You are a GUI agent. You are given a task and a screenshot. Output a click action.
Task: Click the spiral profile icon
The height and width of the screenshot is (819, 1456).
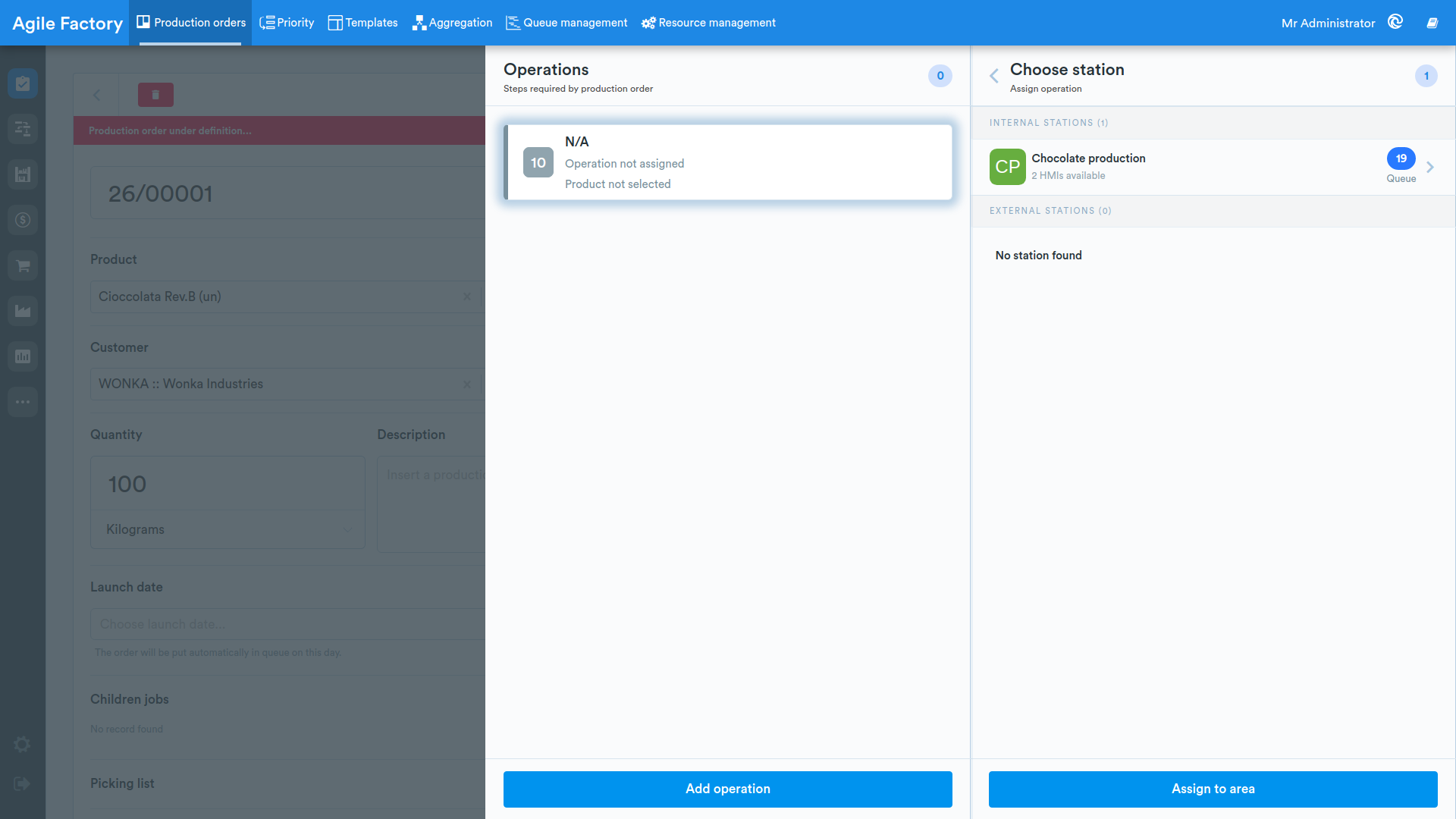1395,22
